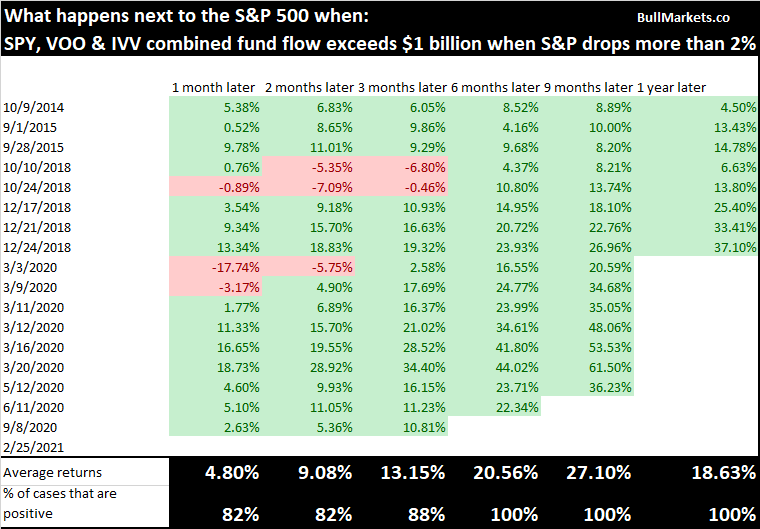Select the "1 month later" column header
Screen dimensions: 760x529
pyautogui.click(x=214, y=87)
